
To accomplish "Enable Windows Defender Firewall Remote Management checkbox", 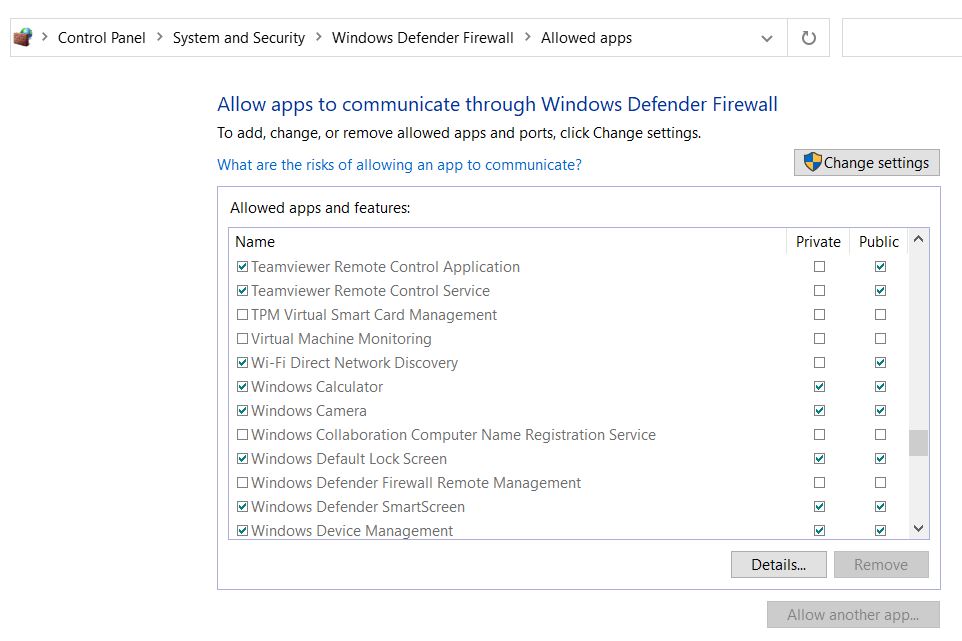I will [242, 483].
